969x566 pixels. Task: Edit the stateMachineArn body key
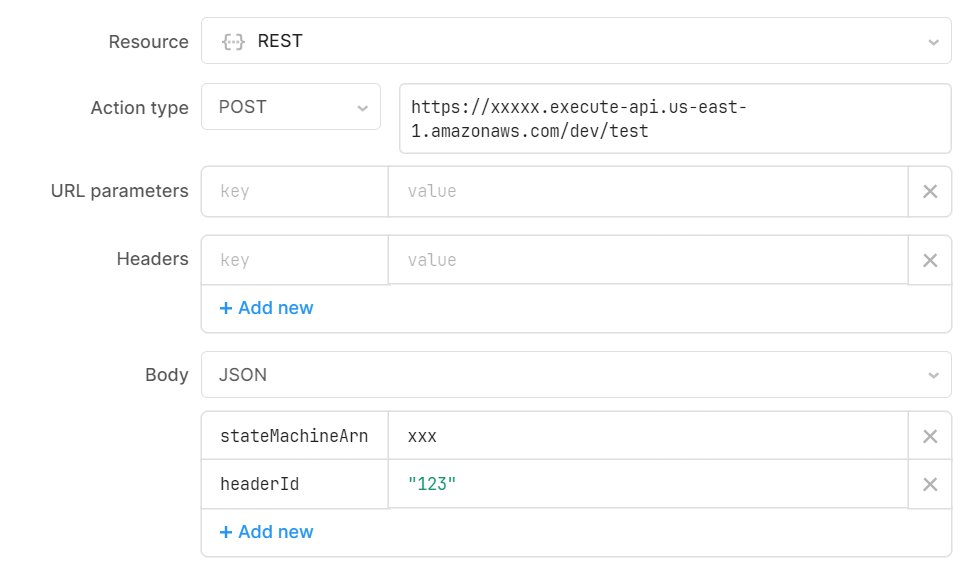tap(295, 436)
